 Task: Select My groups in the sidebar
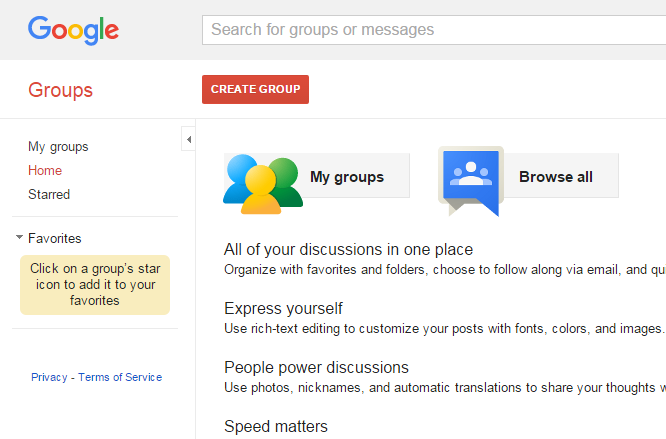58,147
